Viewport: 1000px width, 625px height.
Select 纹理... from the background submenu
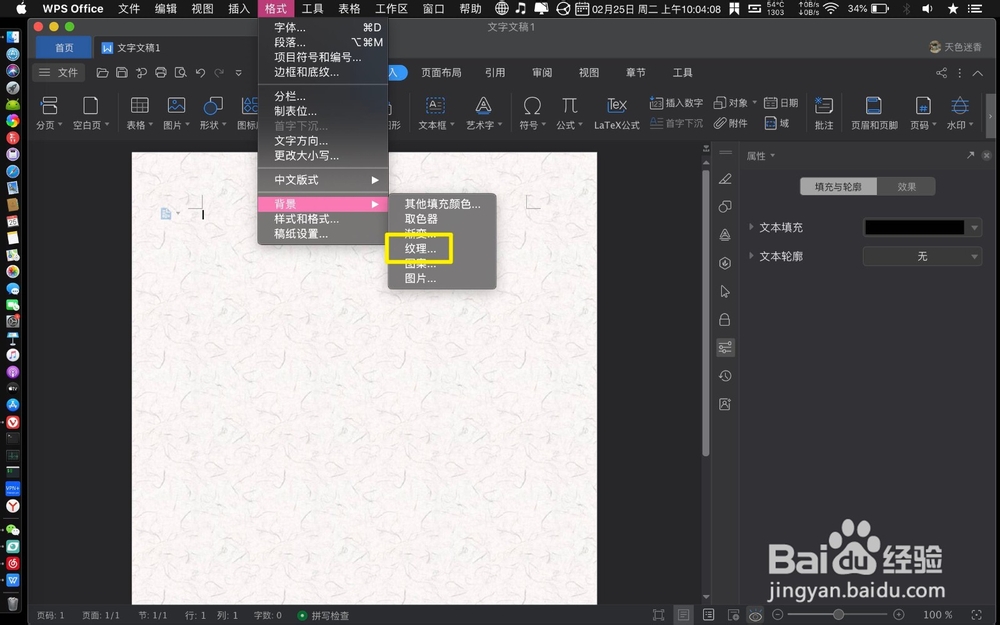tap(419, 248)
